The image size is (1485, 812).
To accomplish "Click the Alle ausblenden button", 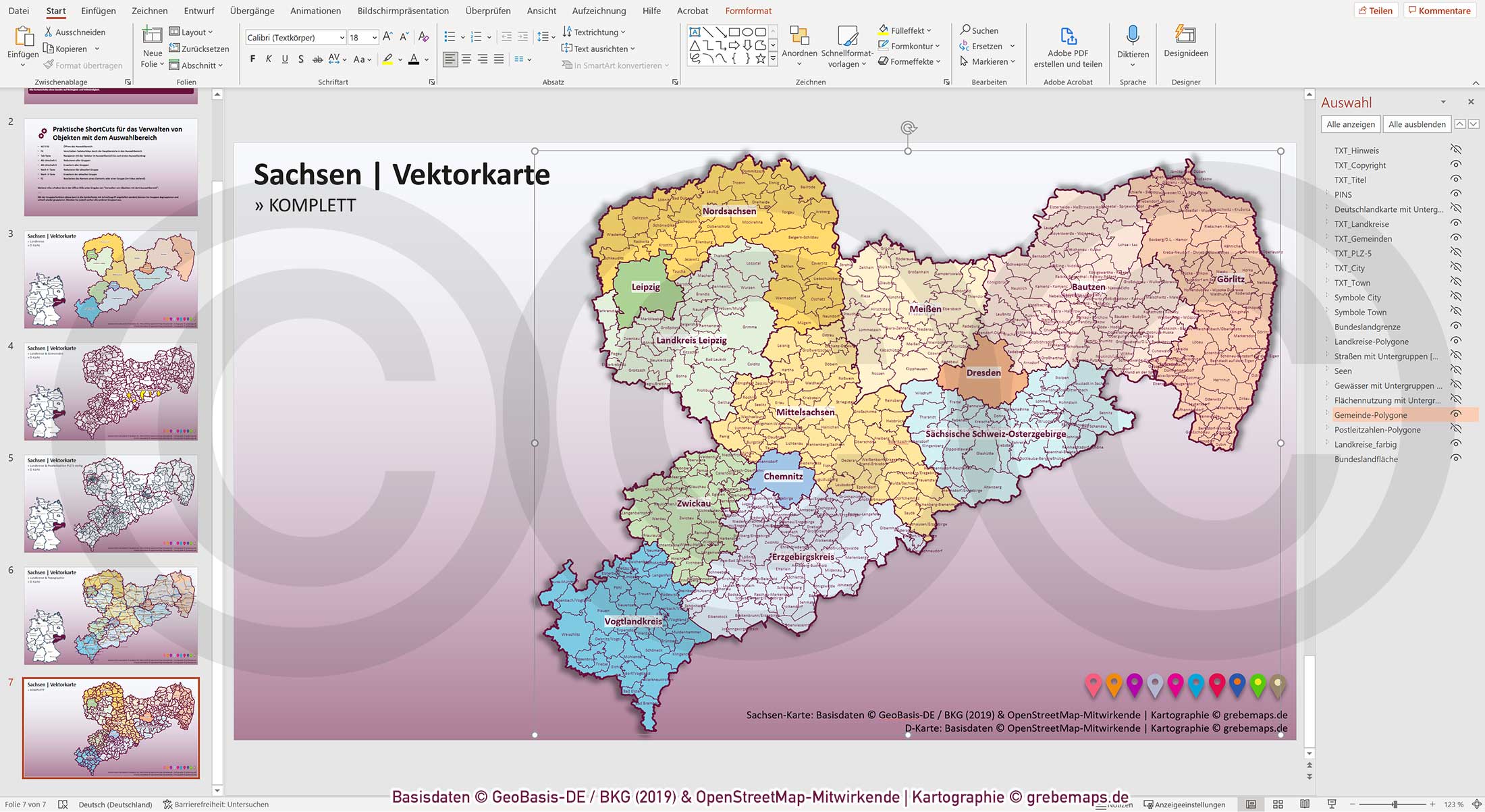I will 1416,124.
